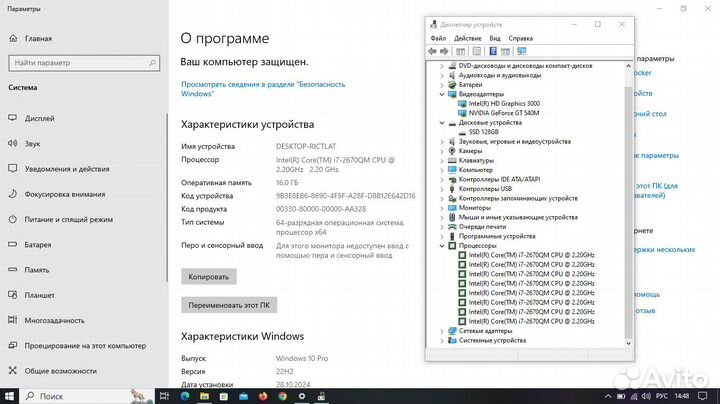
Task: Click the Forward arrow in Device Manager toolbar
Action: click(444, 51)
